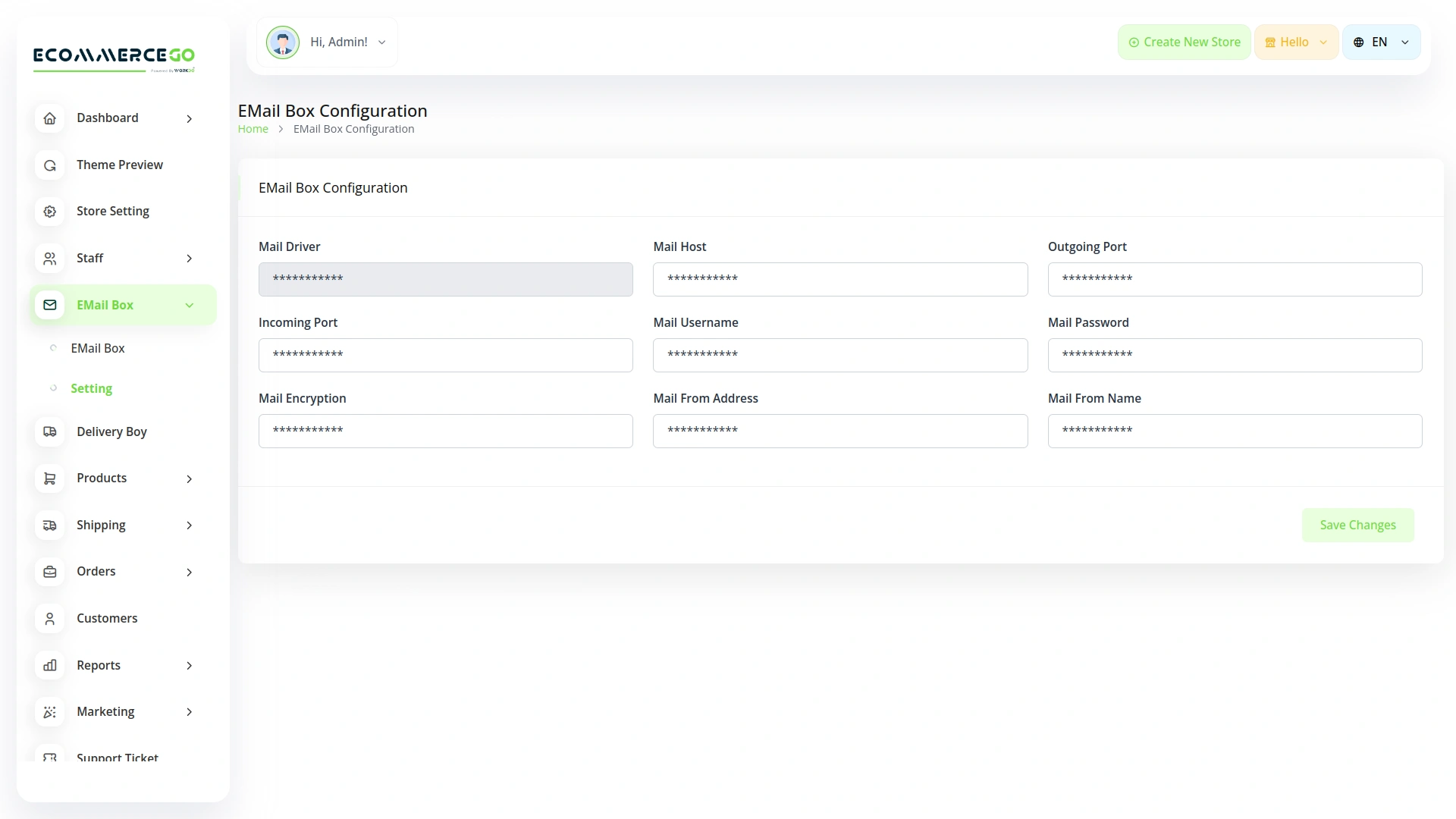Open the Hello store switcher
Image resolution: width=1456 pixels, height=819 pixels.
[1295, 42]
